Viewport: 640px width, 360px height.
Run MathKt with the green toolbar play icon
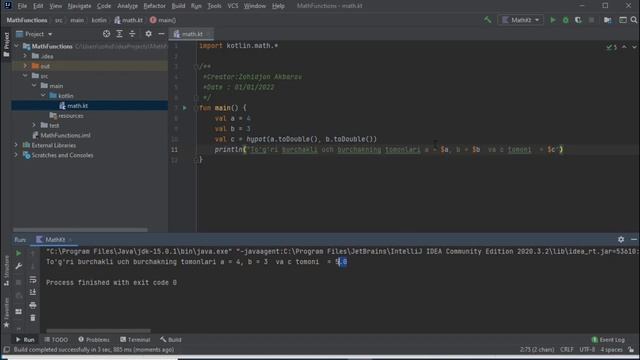pos(553,20)
